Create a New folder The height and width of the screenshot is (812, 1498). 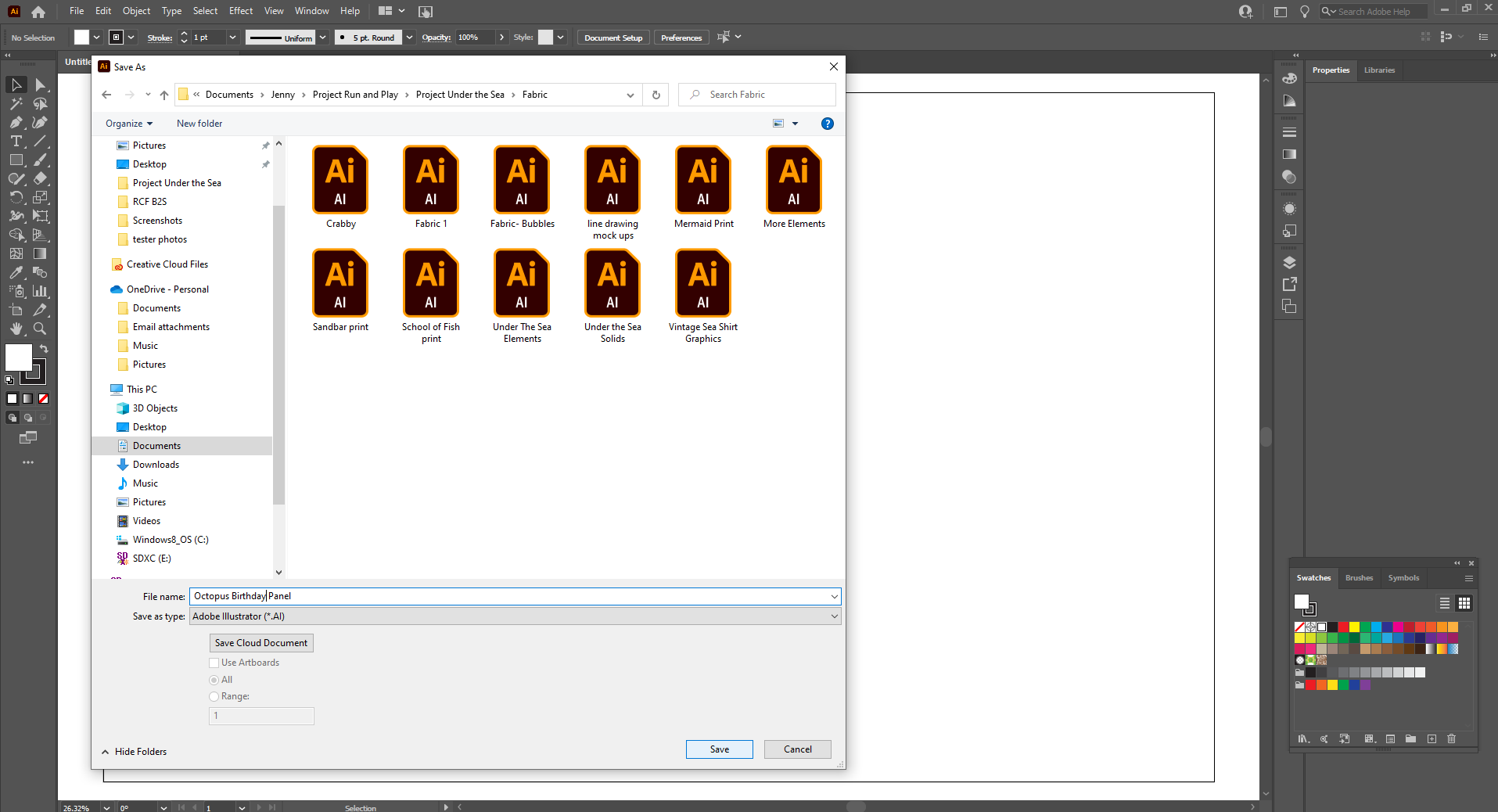[x=199, y=124]
